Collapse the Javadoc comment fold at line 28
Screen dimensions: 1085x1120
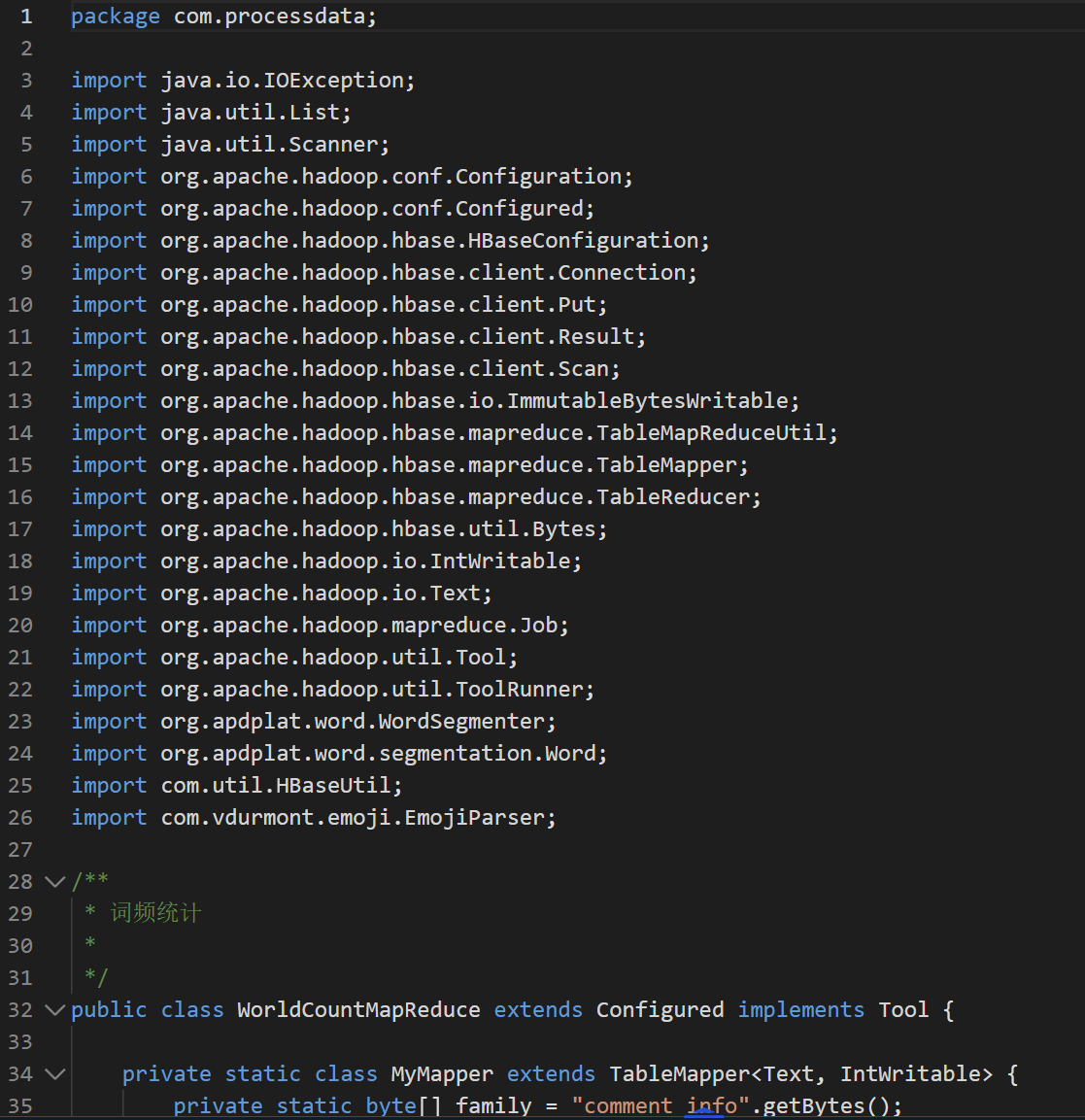[x=55, y=881]
